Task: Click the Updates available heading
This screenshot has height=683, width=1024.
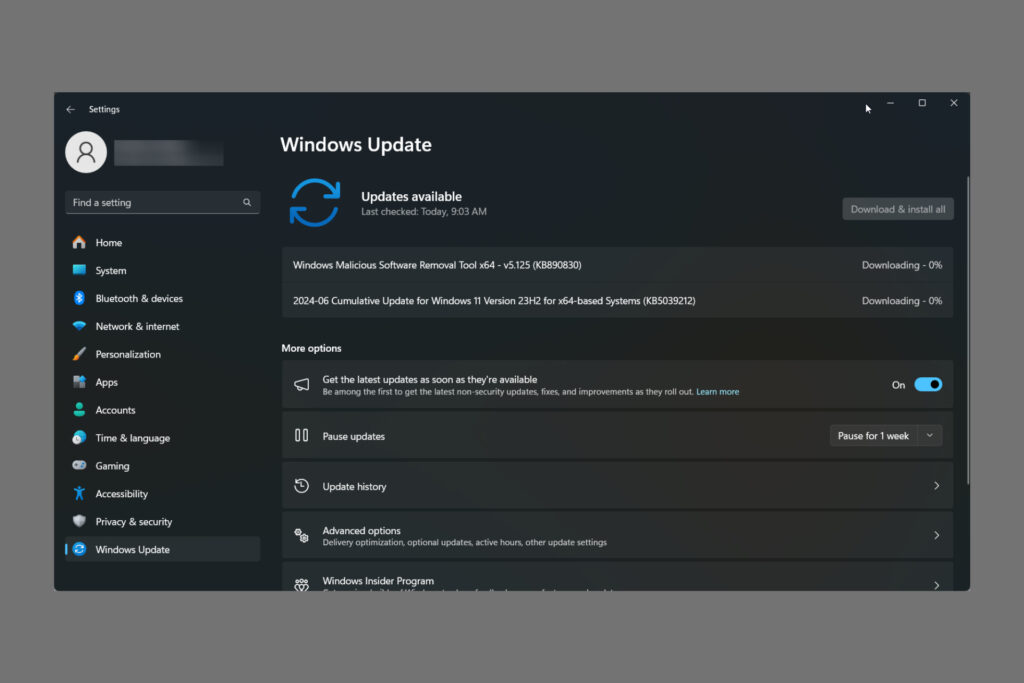Action: (411, 197)
